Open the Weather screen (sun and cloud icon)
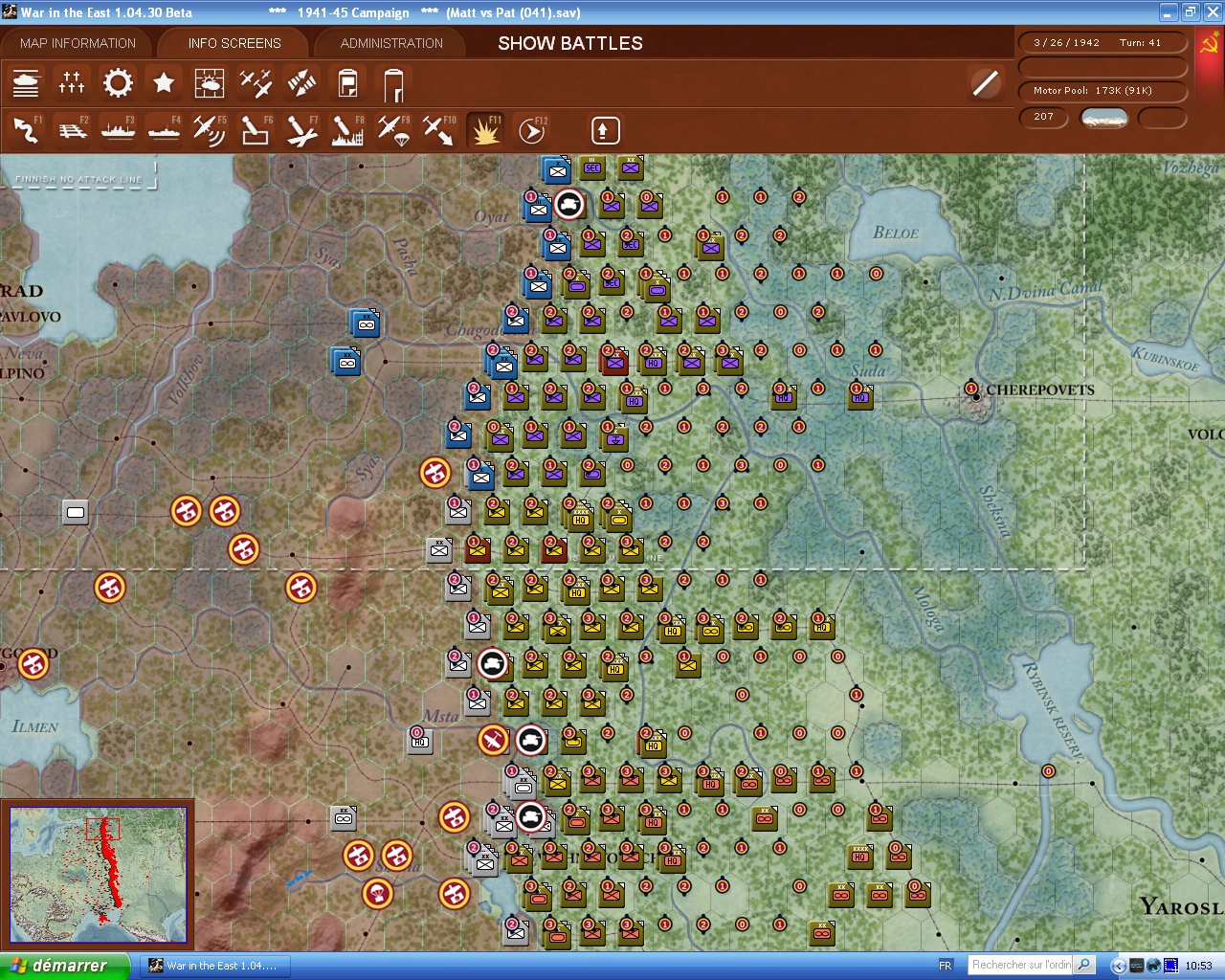 pyautogui.click(x=210, y=83)
